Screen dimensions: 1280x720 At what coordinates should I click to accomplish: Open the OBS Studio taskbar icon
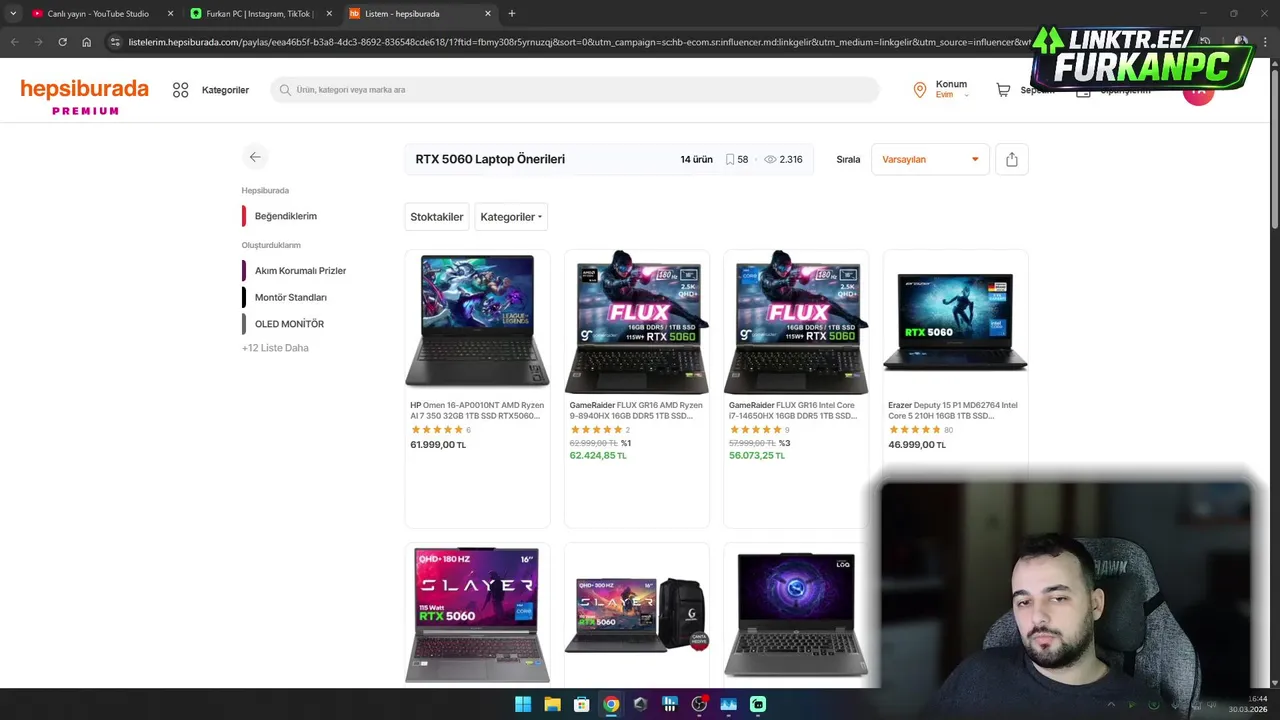click(699, 704)
